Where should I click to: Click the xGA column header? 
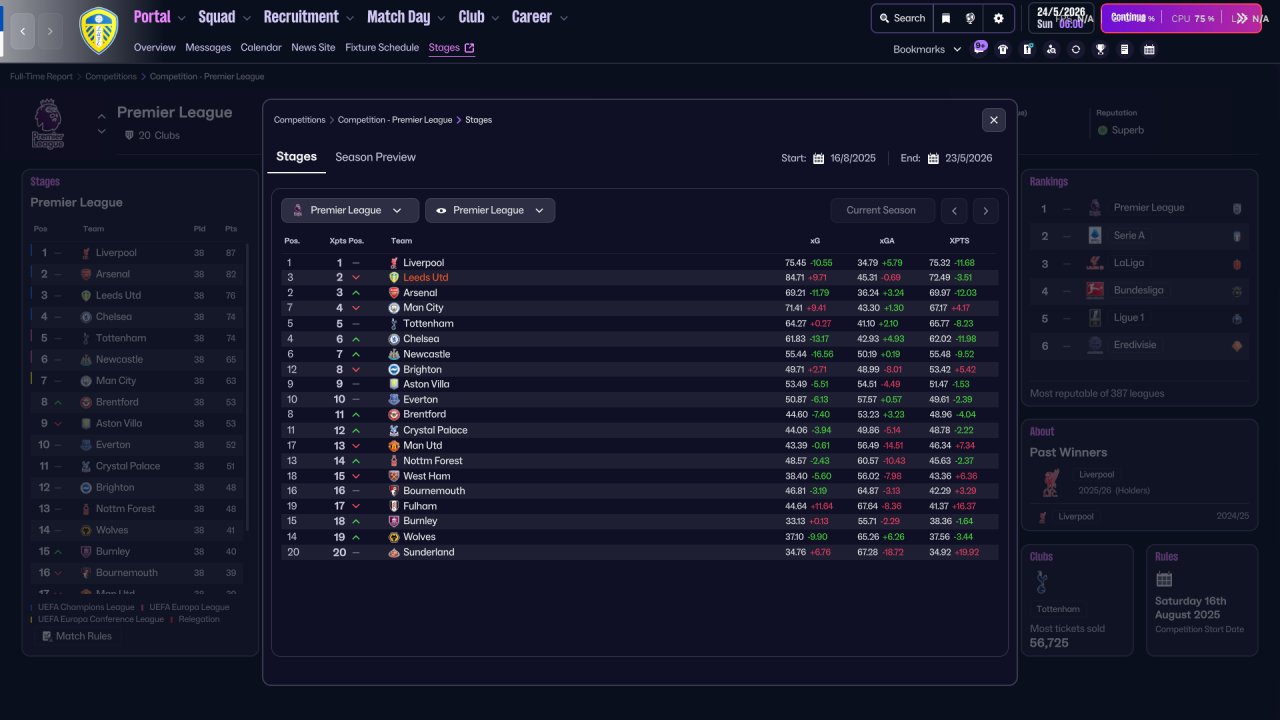[x=887, y=241]
